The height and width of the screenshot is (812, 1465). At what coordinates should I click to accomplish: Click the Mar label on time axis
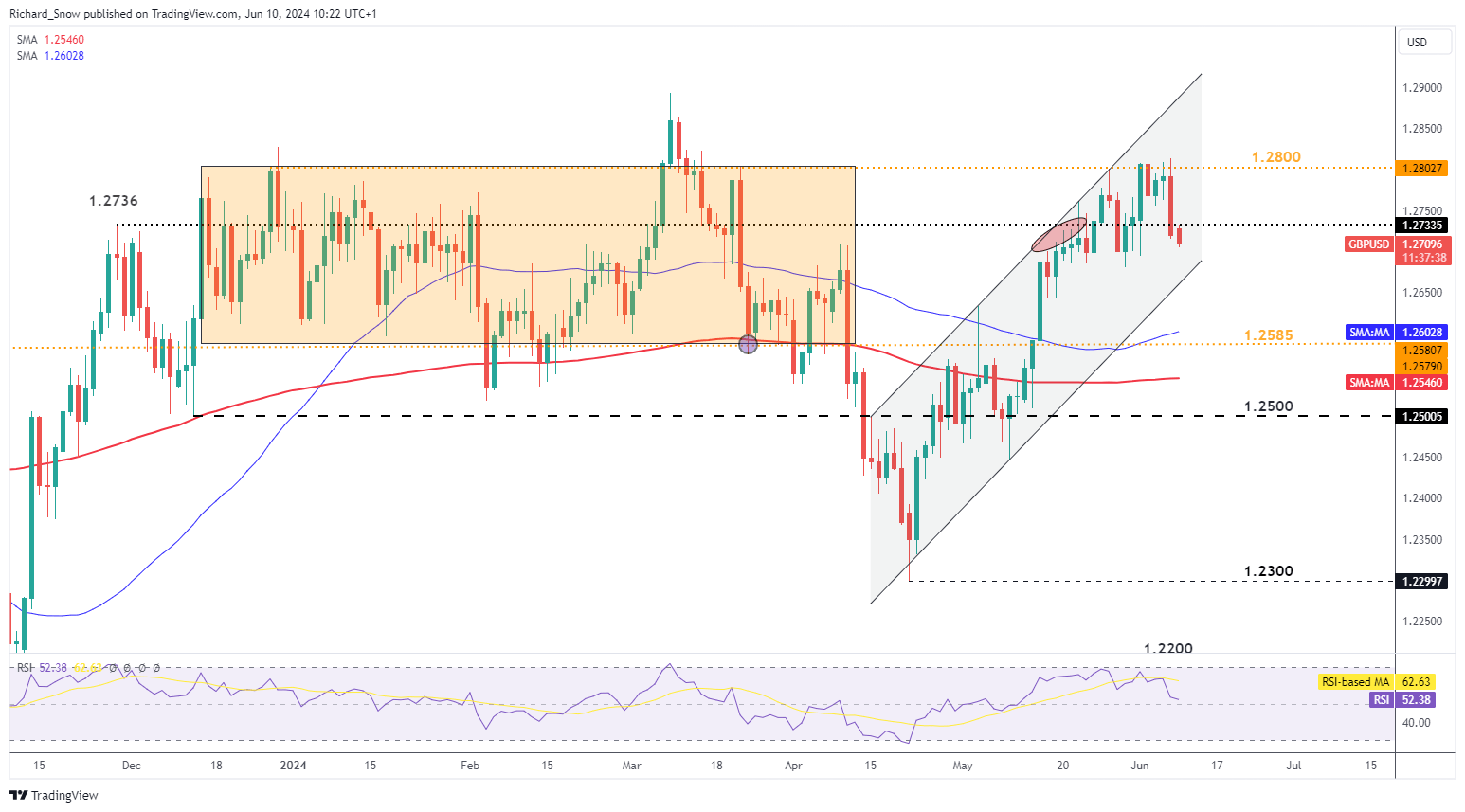click(632, 766)
